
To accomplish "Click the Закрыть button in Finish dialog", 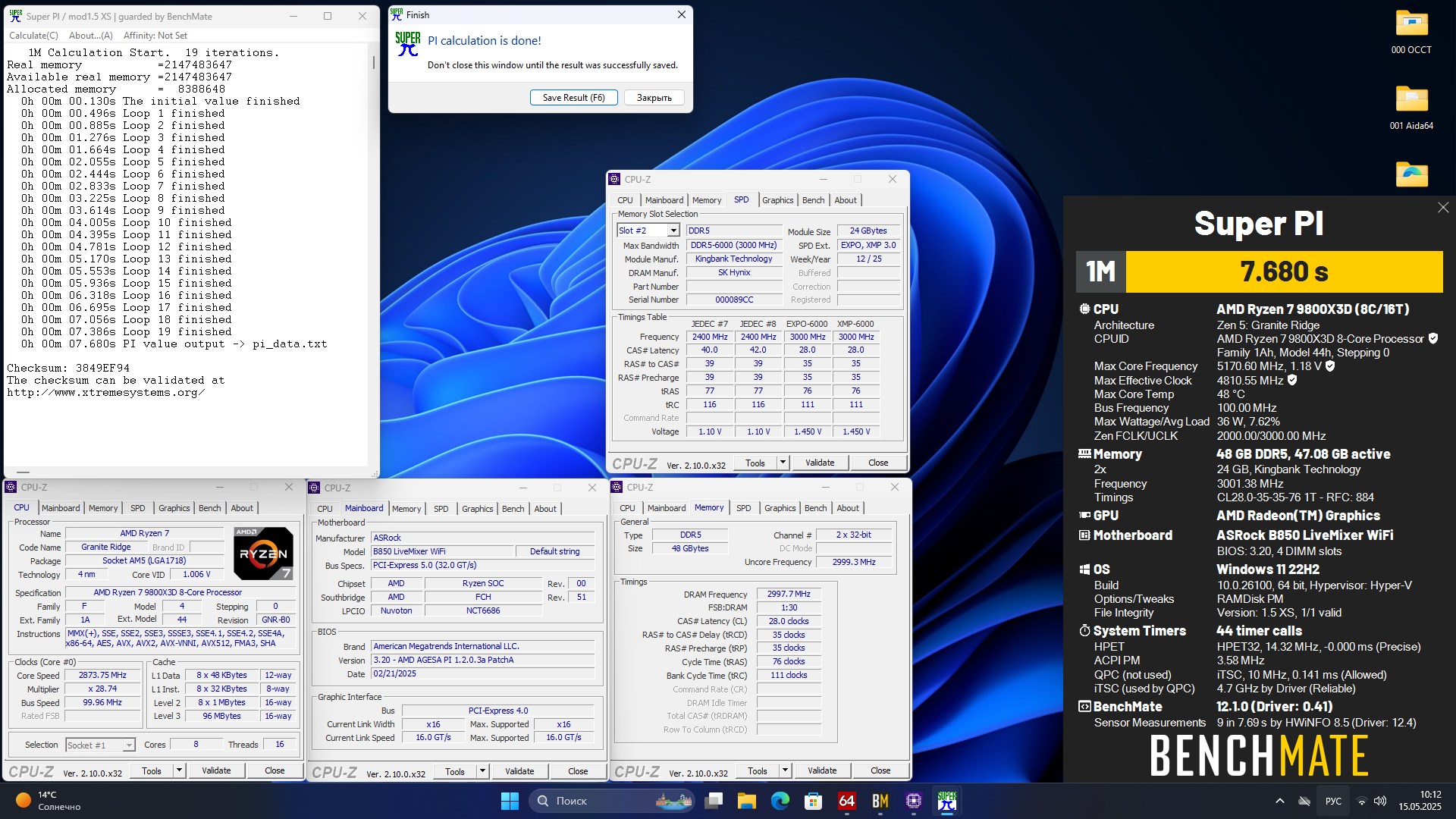I will point(654,98).
